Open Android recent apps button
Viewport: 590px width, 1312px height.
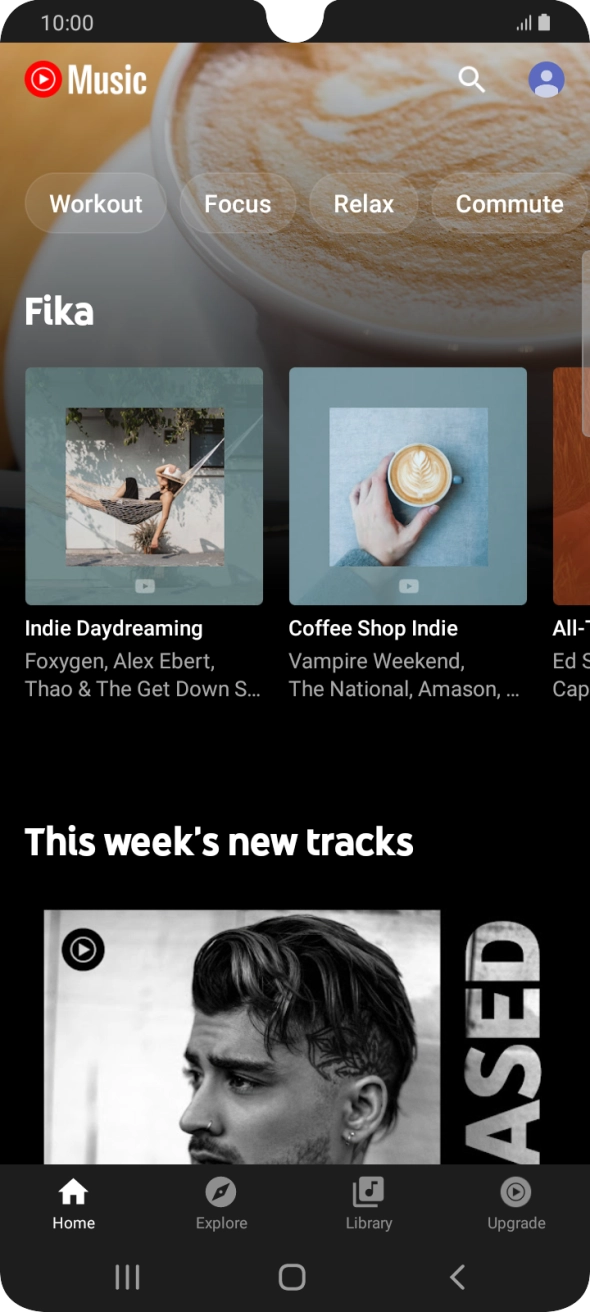coord(127,1276)
